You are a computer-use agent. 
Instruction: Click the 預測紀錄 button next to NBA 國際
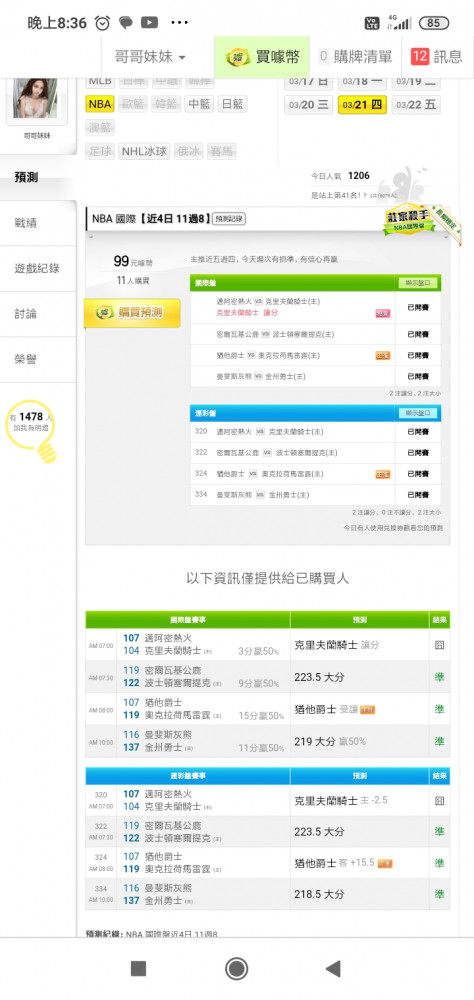click(229, 219)
